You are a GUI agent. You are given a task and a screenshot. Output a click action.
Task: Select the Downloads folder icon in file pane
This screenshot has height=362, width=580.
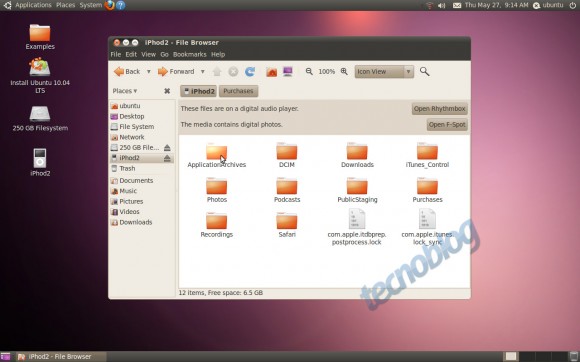tap(357, 155)
